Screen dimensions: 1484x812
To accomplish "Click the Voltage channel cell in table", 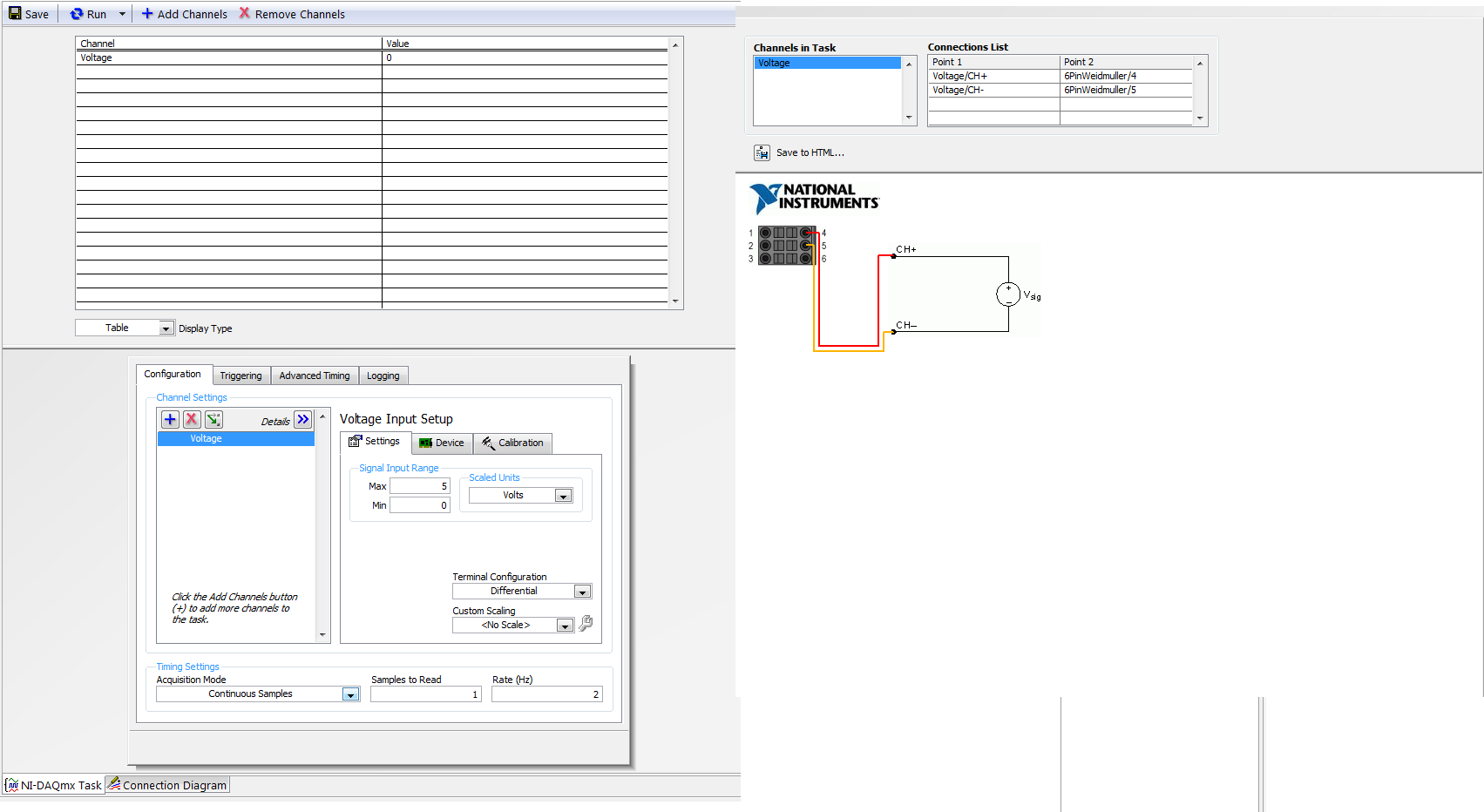I will tap(229, 58).
